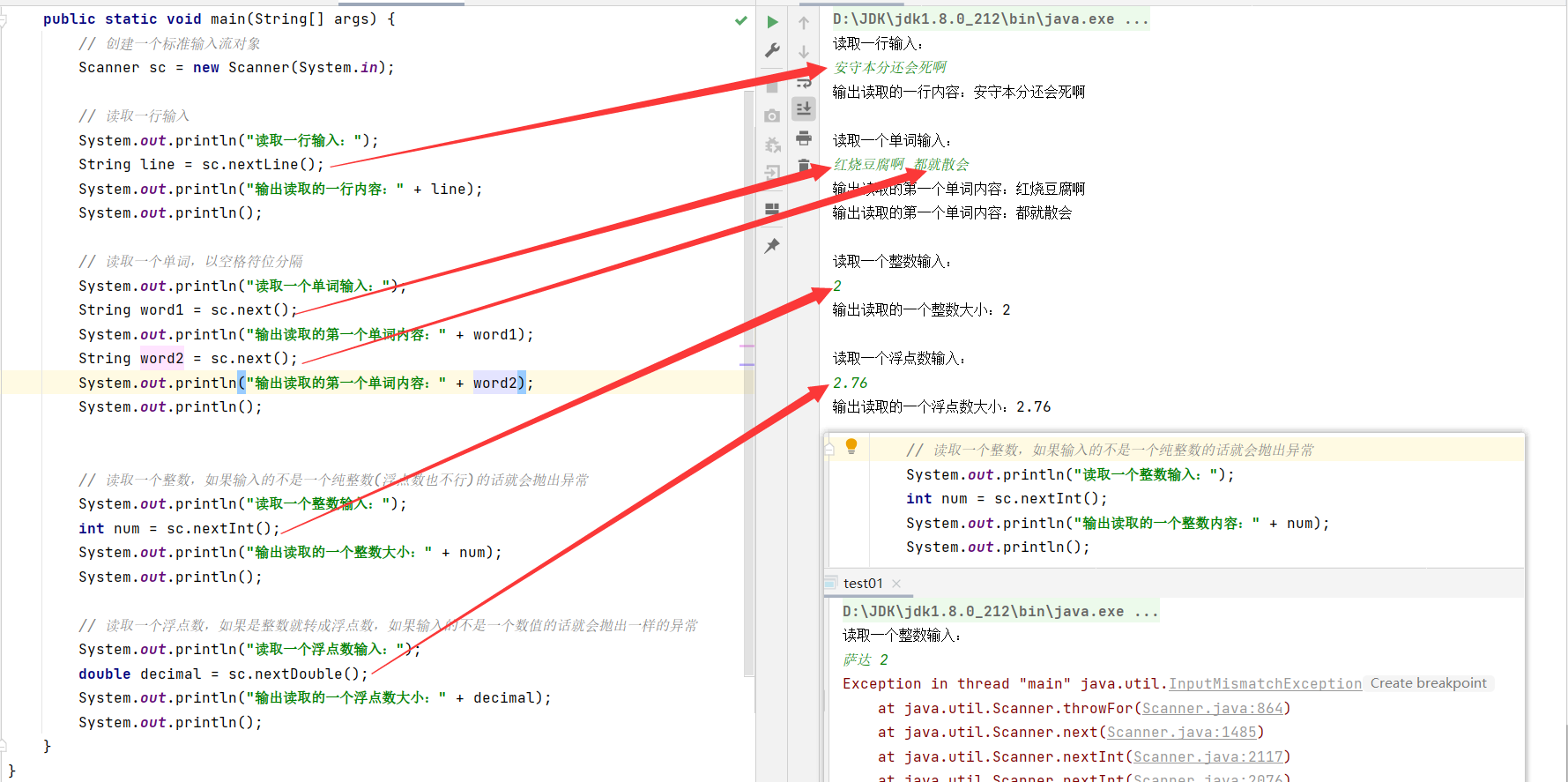The width and height of the screenshot is (1568, 782).
Task: Click the green Rerun play icon
Action: click(x=773, y=22)
